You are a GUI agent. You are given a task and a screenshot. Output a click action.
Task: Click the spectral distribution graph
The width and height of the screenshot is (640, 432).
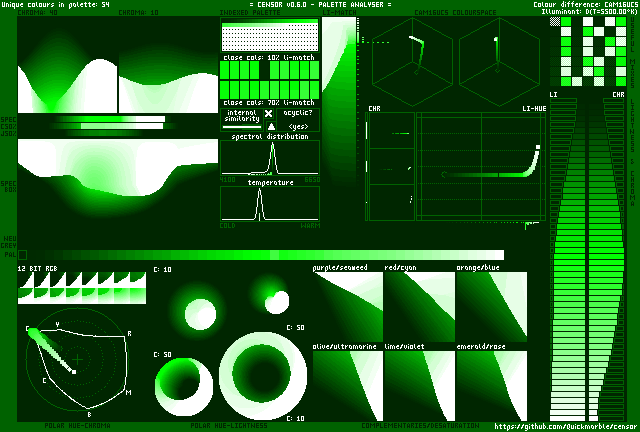click(x=269, y=159)
